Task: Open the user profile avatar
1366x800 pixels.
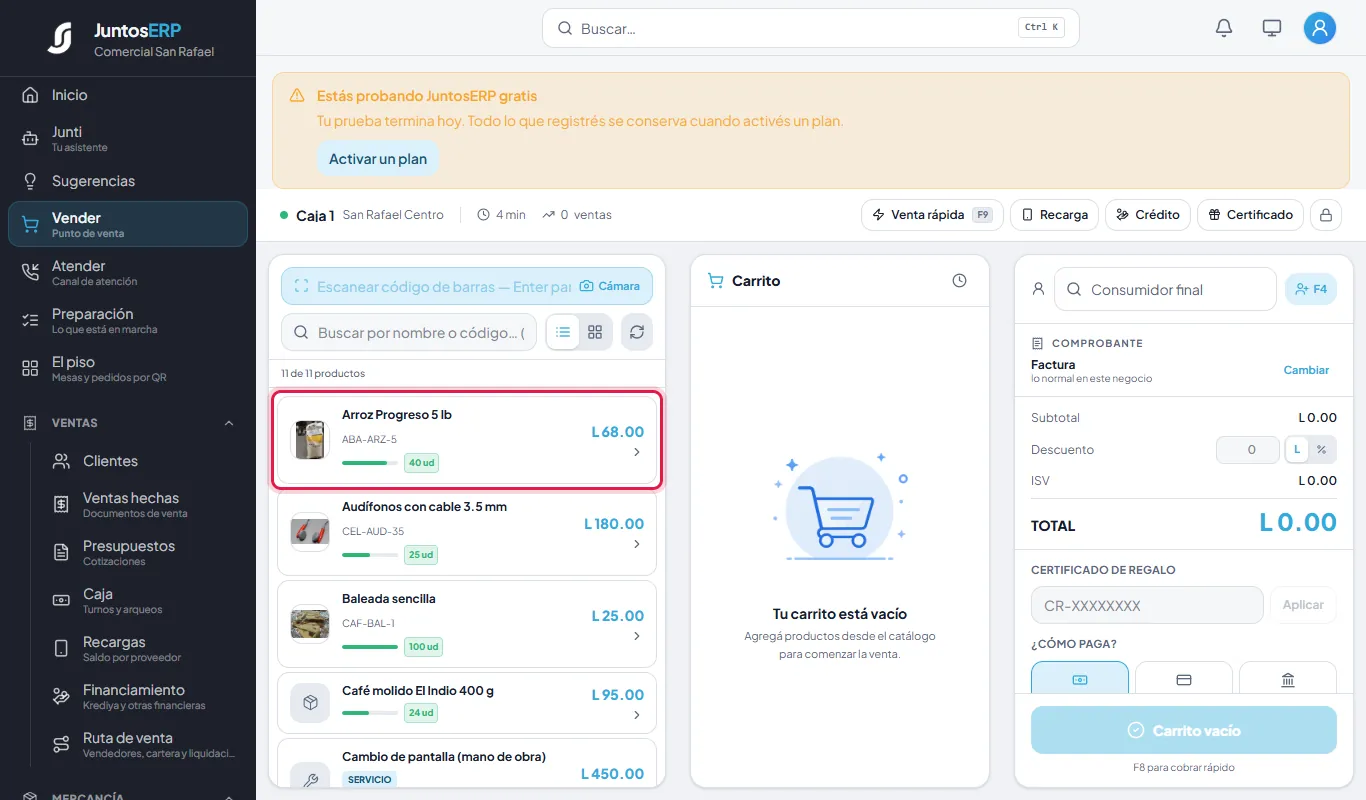Action: tap(1320, 28)
